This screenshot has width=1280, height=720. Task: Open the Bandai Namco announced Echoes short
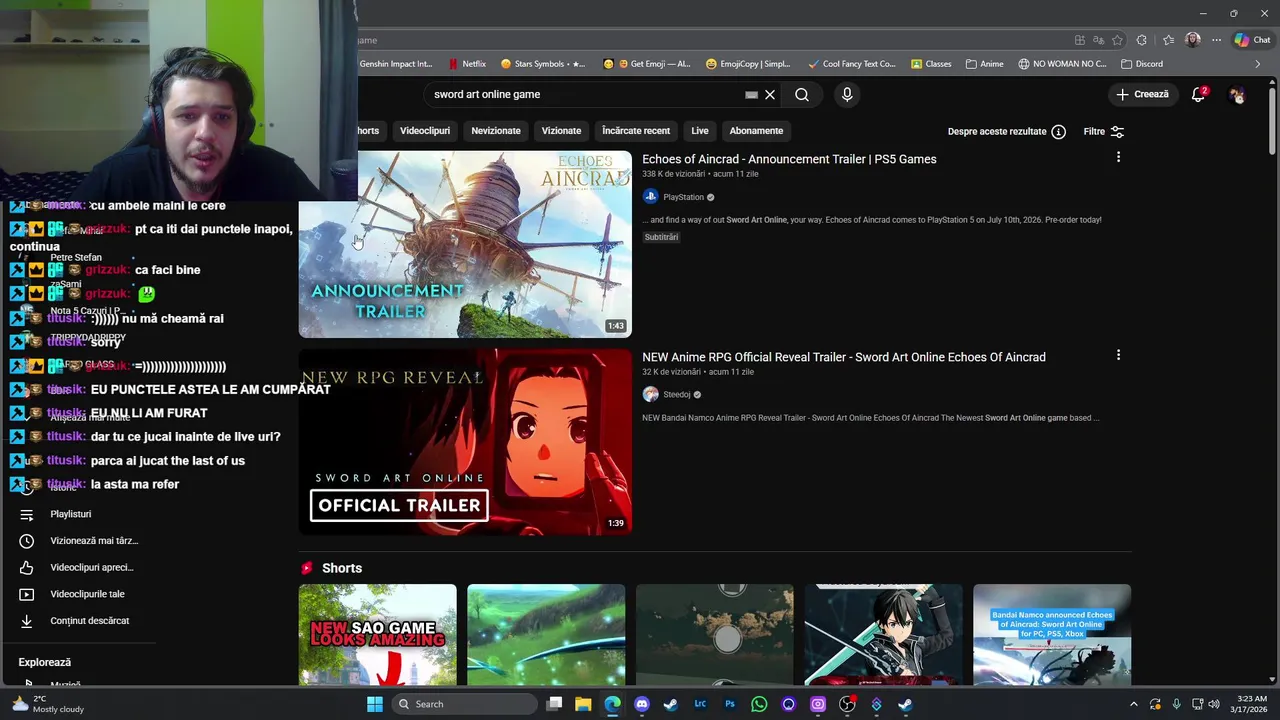pyautogui.click(x=1052, y=635)
